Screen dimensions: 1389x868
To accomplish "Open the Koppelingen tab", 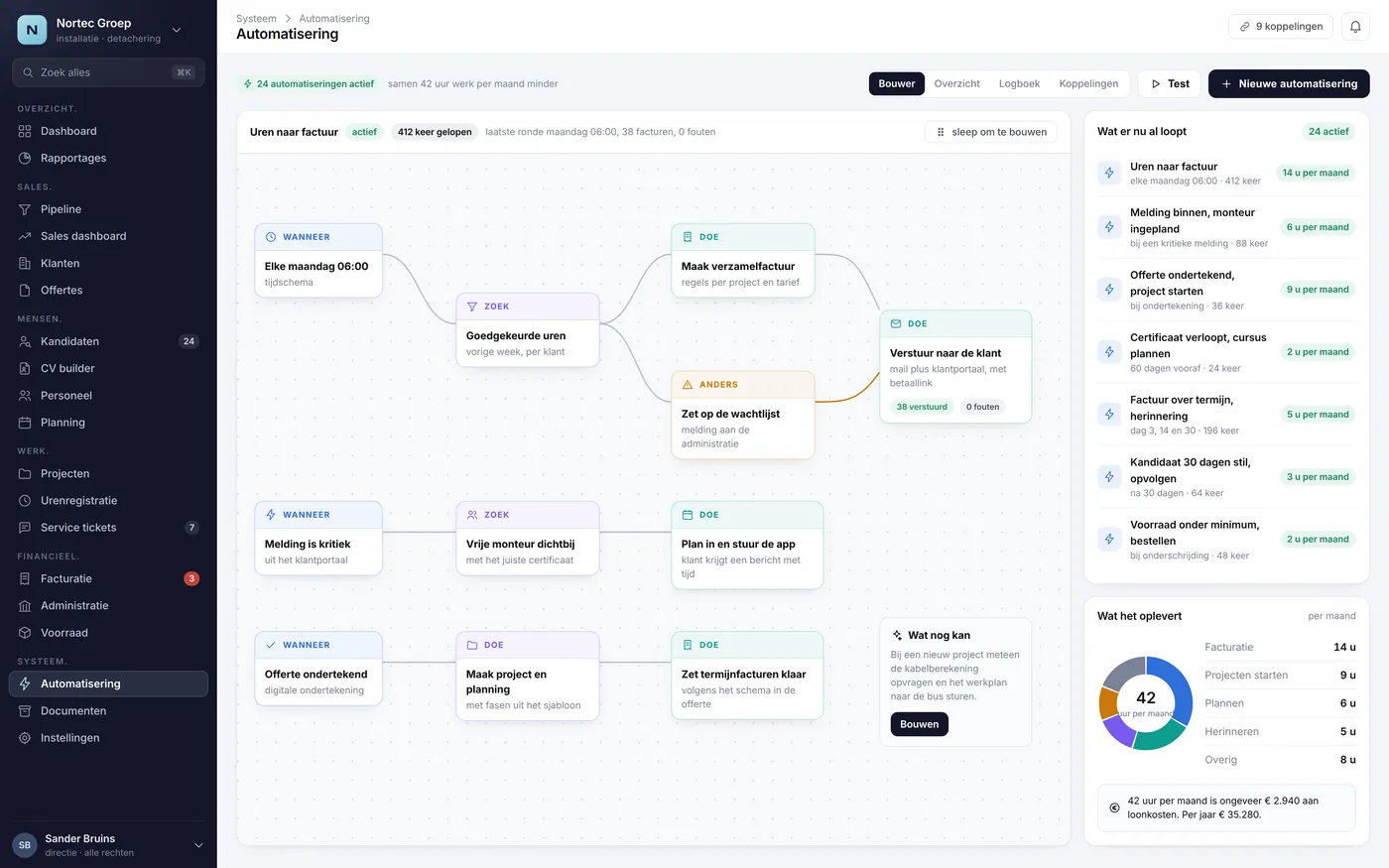I will coord(1088,83).
